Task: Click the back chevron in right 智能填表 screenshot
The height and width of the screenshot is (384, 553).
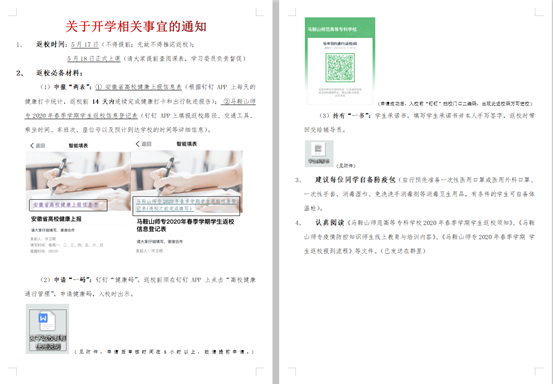Action: (x=138, y=144)
